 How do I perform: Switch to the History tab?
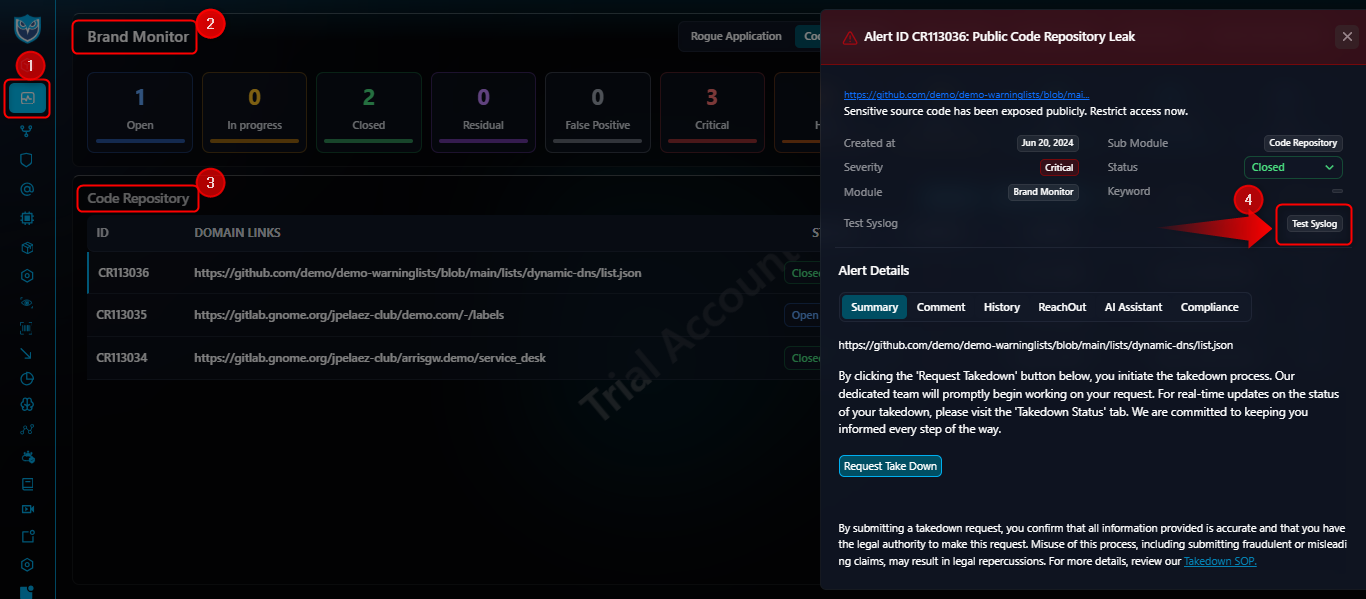(x=1002, y=307)
